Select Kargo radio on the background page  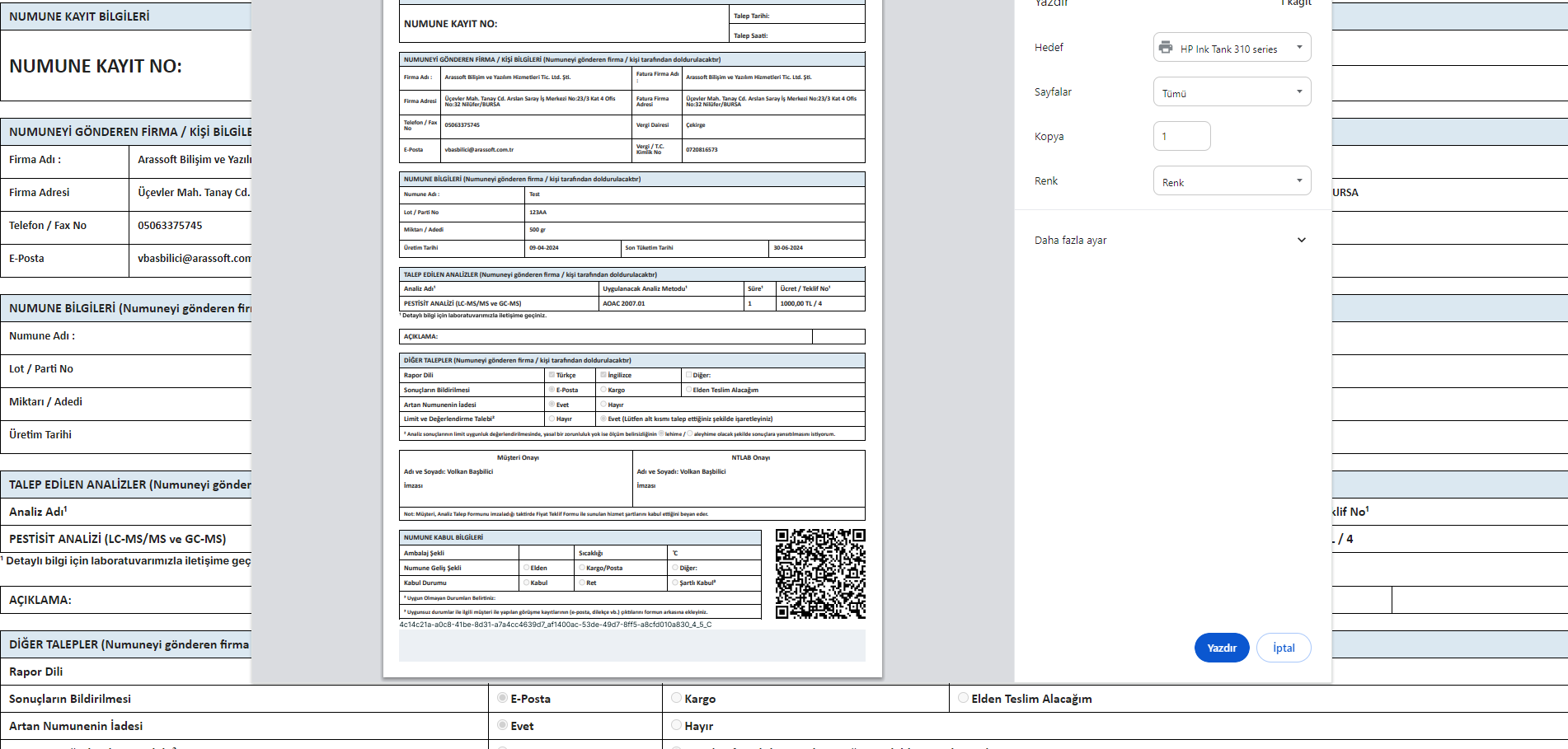point(676,698)
